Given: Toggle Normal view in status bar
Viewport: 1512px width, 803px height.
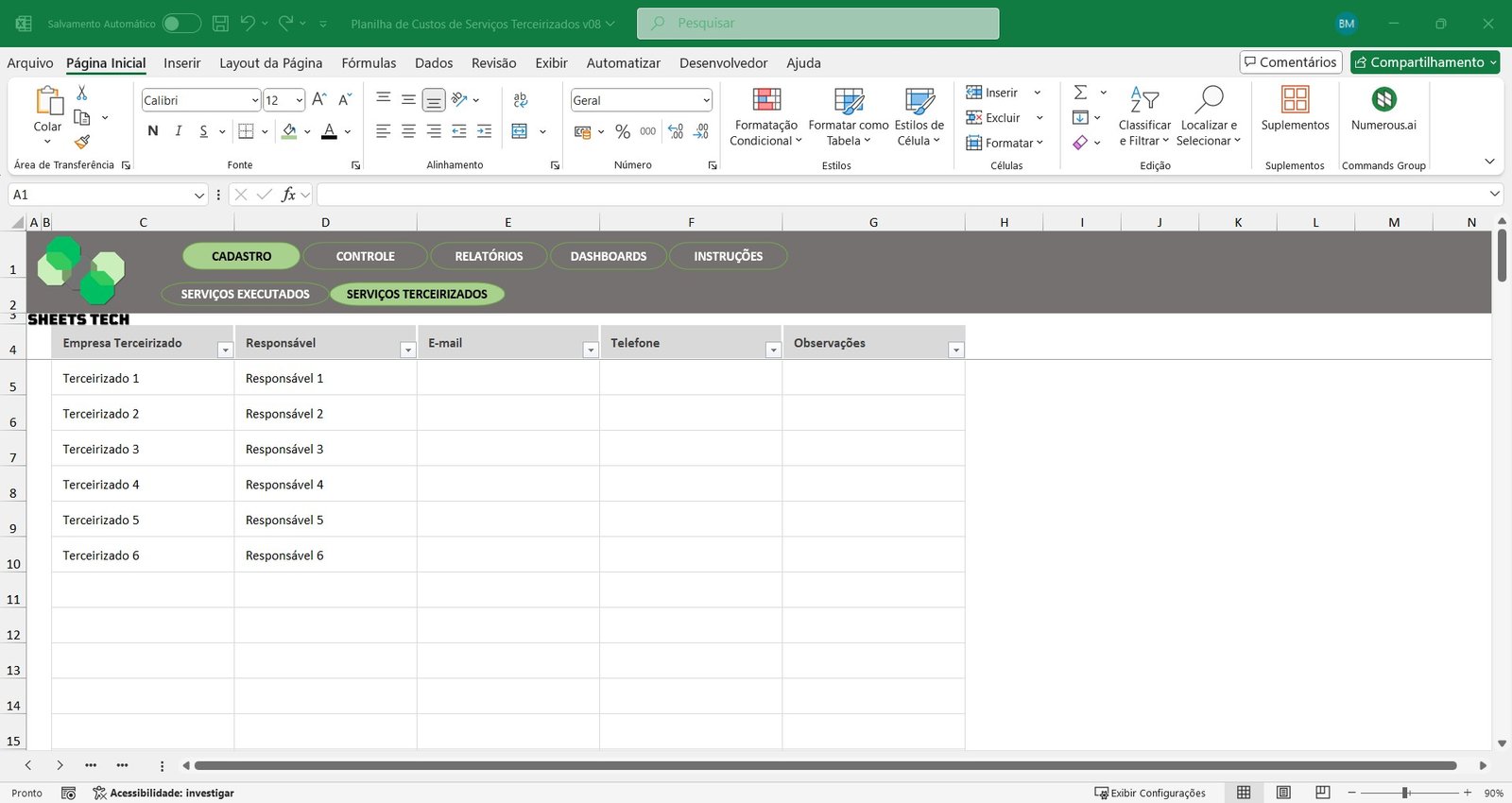Looking at the screenshot, I should (x=1244, y=793).
